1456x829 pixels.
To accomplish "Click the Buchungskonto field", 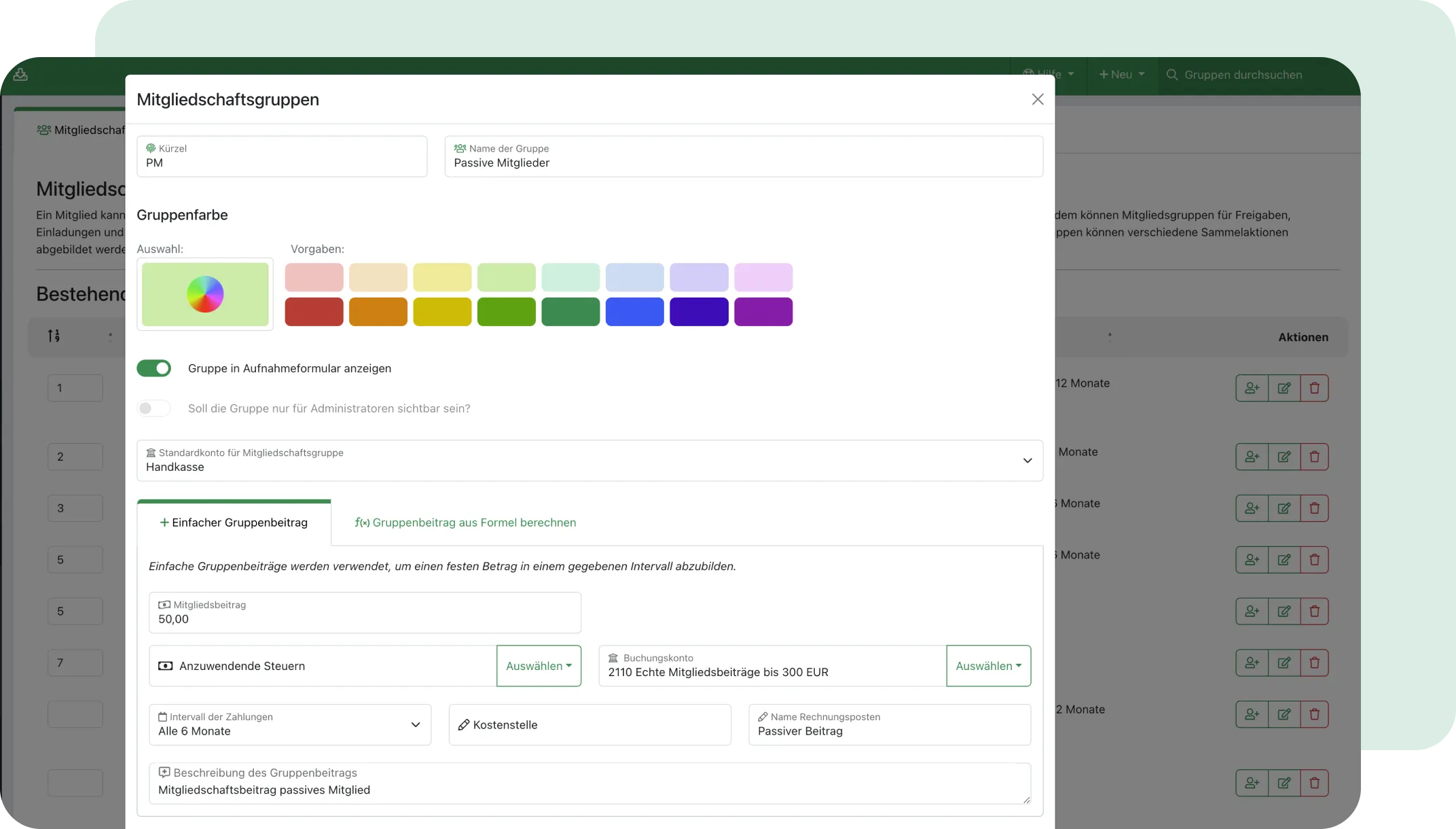I will (x=773, y=666).
